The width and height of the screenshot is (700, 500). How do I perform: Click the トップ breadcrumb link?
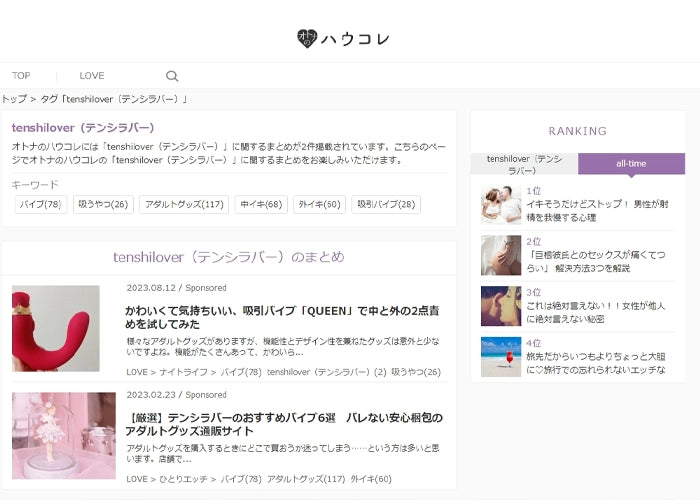[x=14, y=99]
